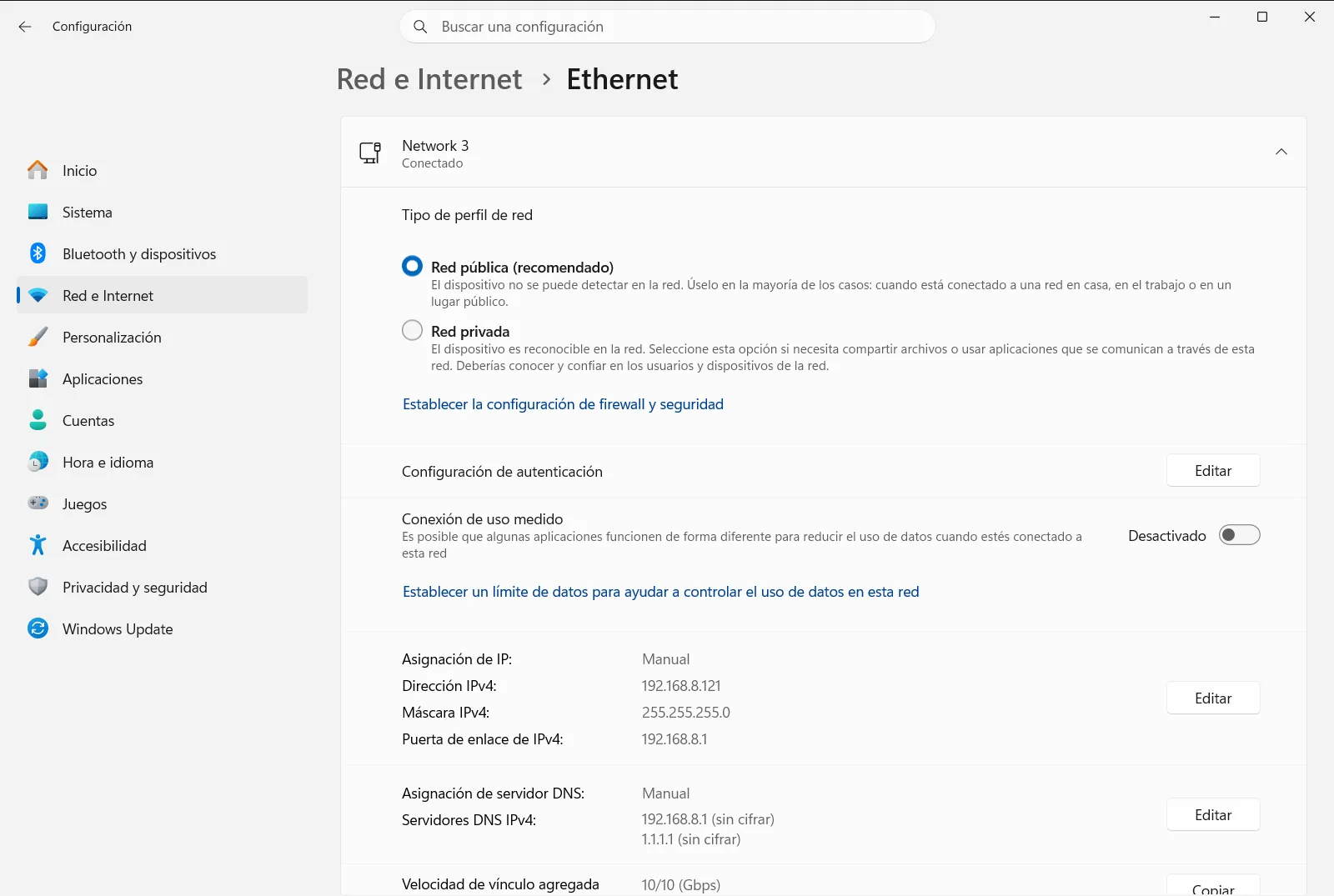Open Privacidad y seguridad settings

click(162, 587)
